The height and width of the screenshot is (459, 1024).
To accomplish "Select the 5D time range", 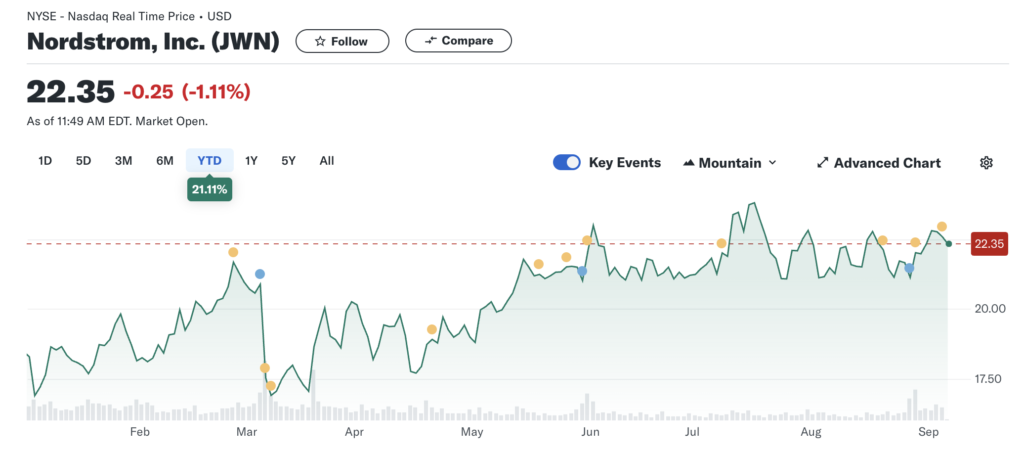I will (x=83, y=161).
